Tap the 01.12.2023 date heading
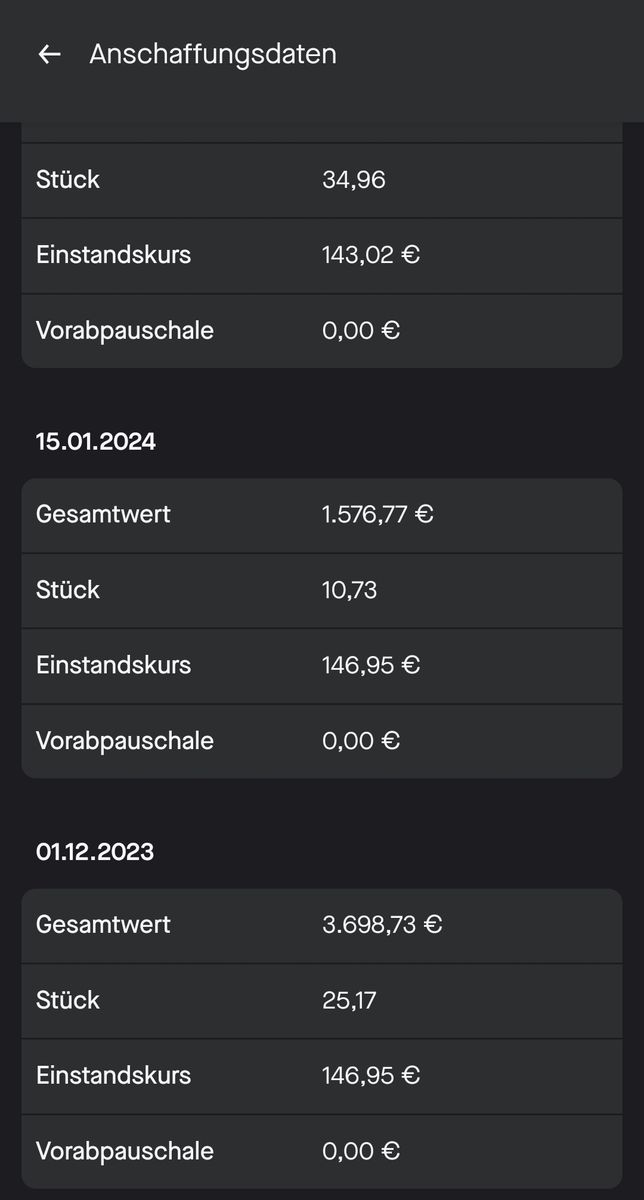Screen dimensions: 644x1200 (x=95, y=852)
